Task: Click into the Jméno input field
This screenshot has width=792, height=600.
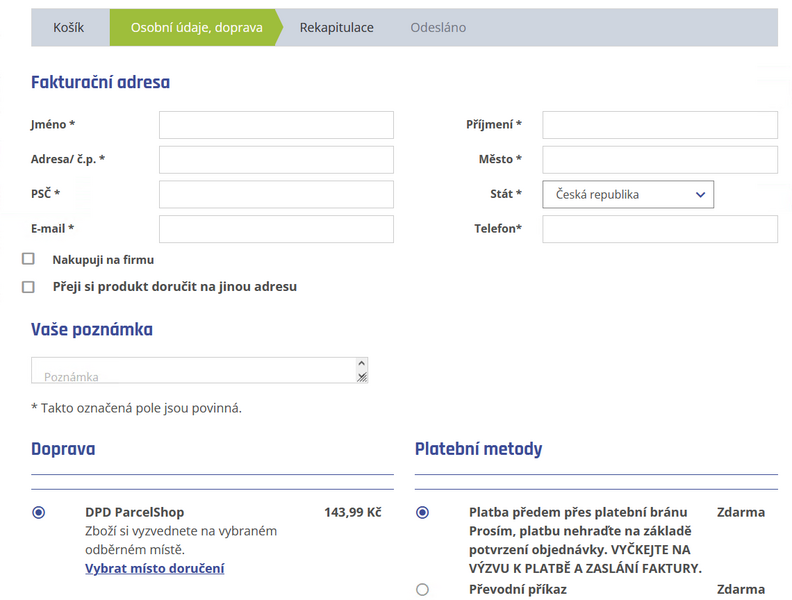Action: click(276, 125)
